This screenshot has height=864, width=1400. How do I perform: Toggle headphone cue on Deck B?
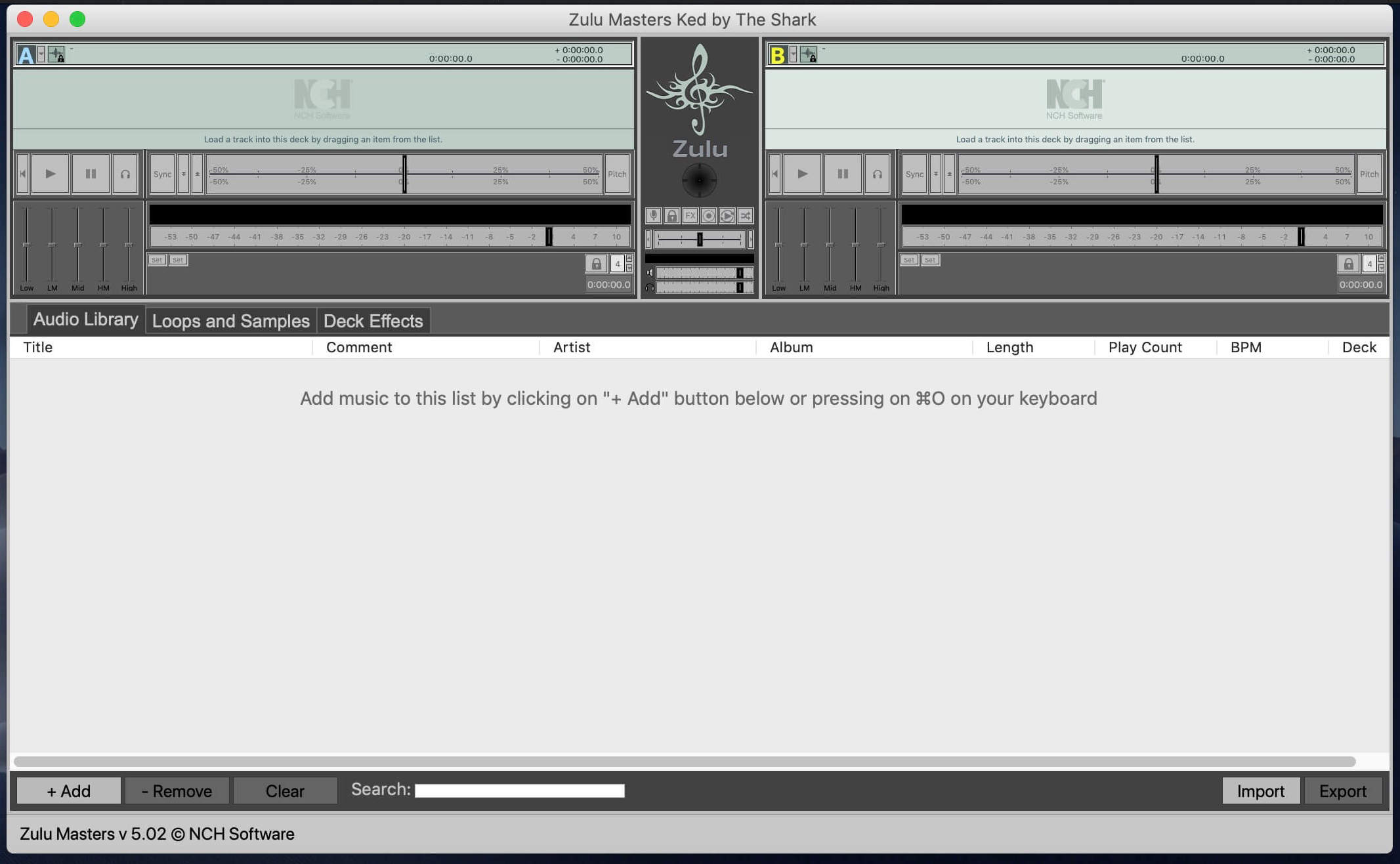877,174
